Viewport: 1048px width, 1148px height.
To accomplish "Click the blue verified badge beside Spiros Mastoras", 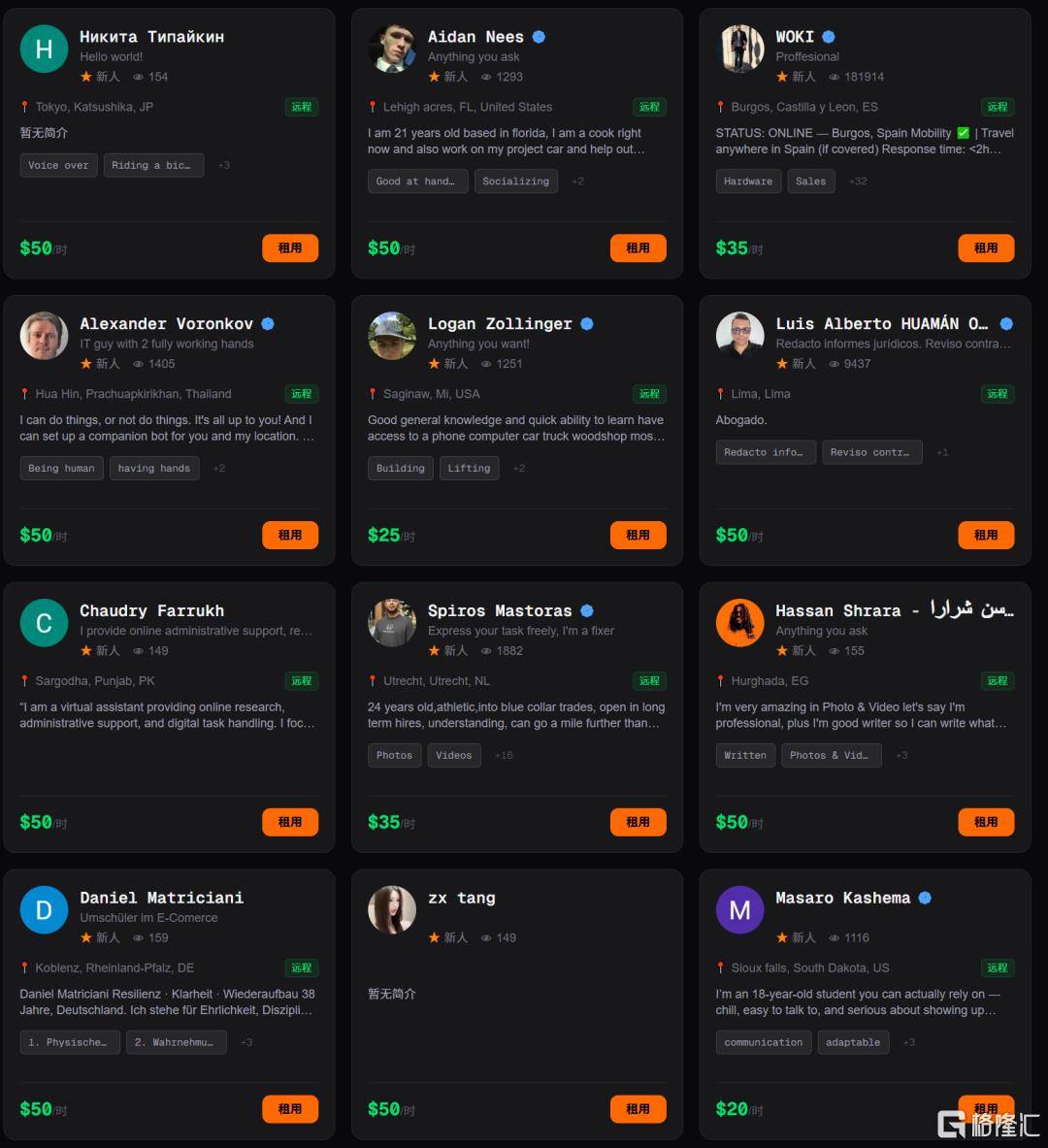I will click(587, 610).
